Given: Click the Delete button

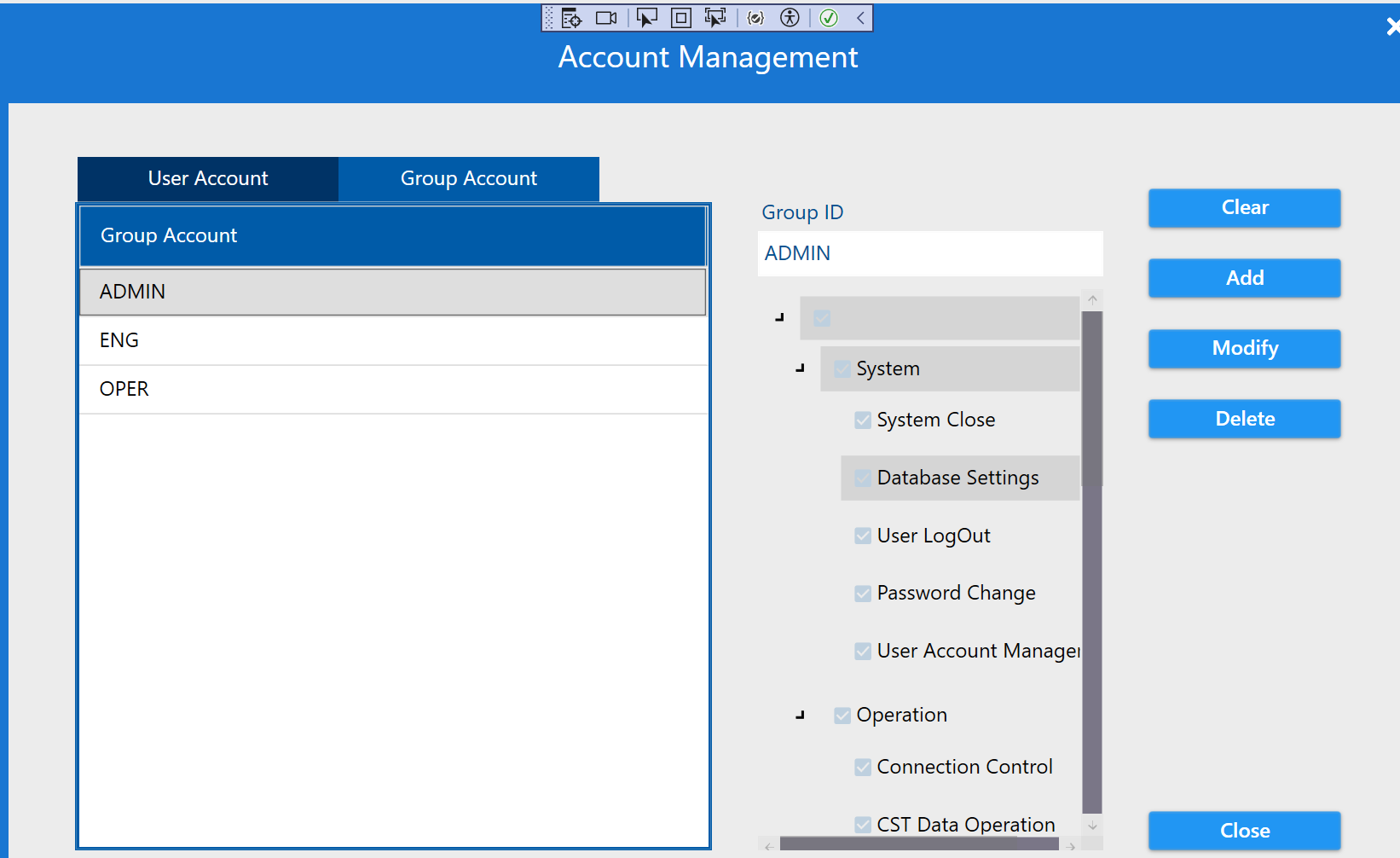Looking at the screenshot, I should point(1244,419).
